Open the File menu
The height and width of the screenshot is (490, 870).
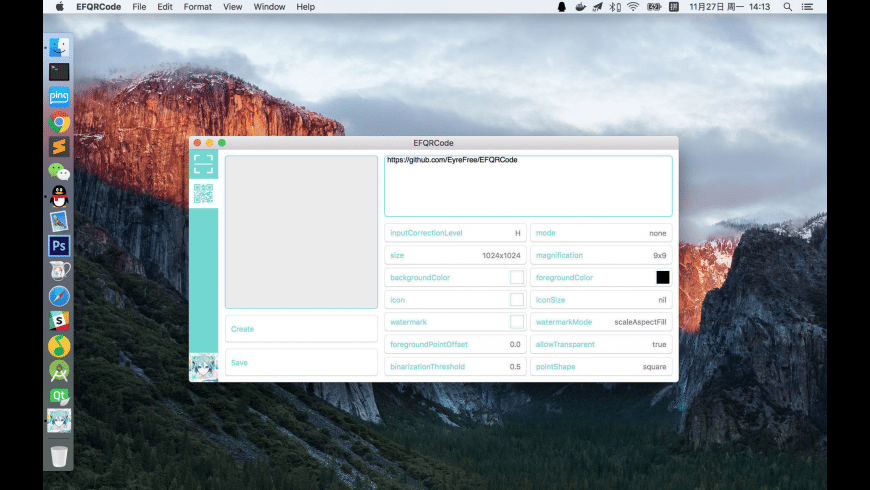pyautogui.click(x=139, y=7)
